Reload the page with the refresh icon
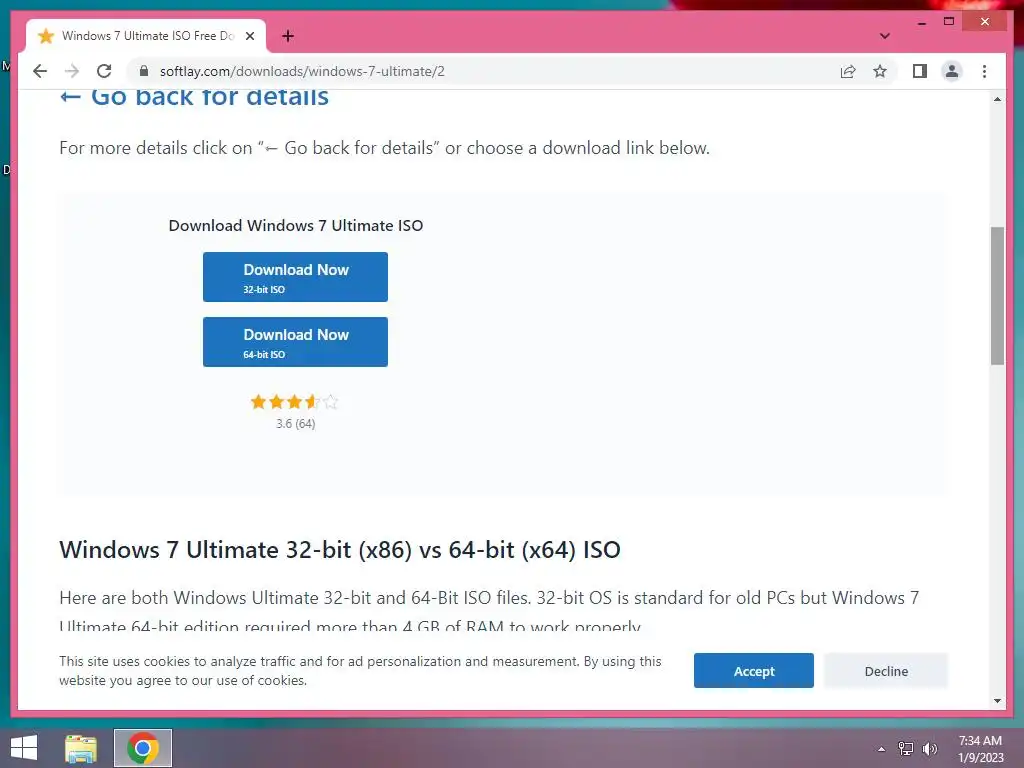Screen dimensions: 1024x768 (x=104, y=71)
